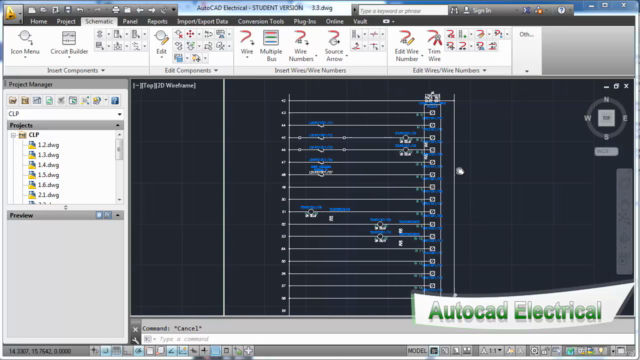640x360 pixels.
Task: Click the save icon in quick access toolbar
Action: 68,10
